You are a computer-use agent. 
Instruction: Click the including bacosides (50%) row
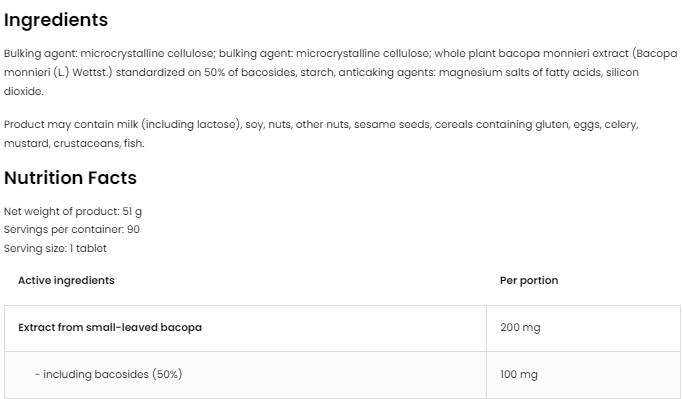coord(342,375)
